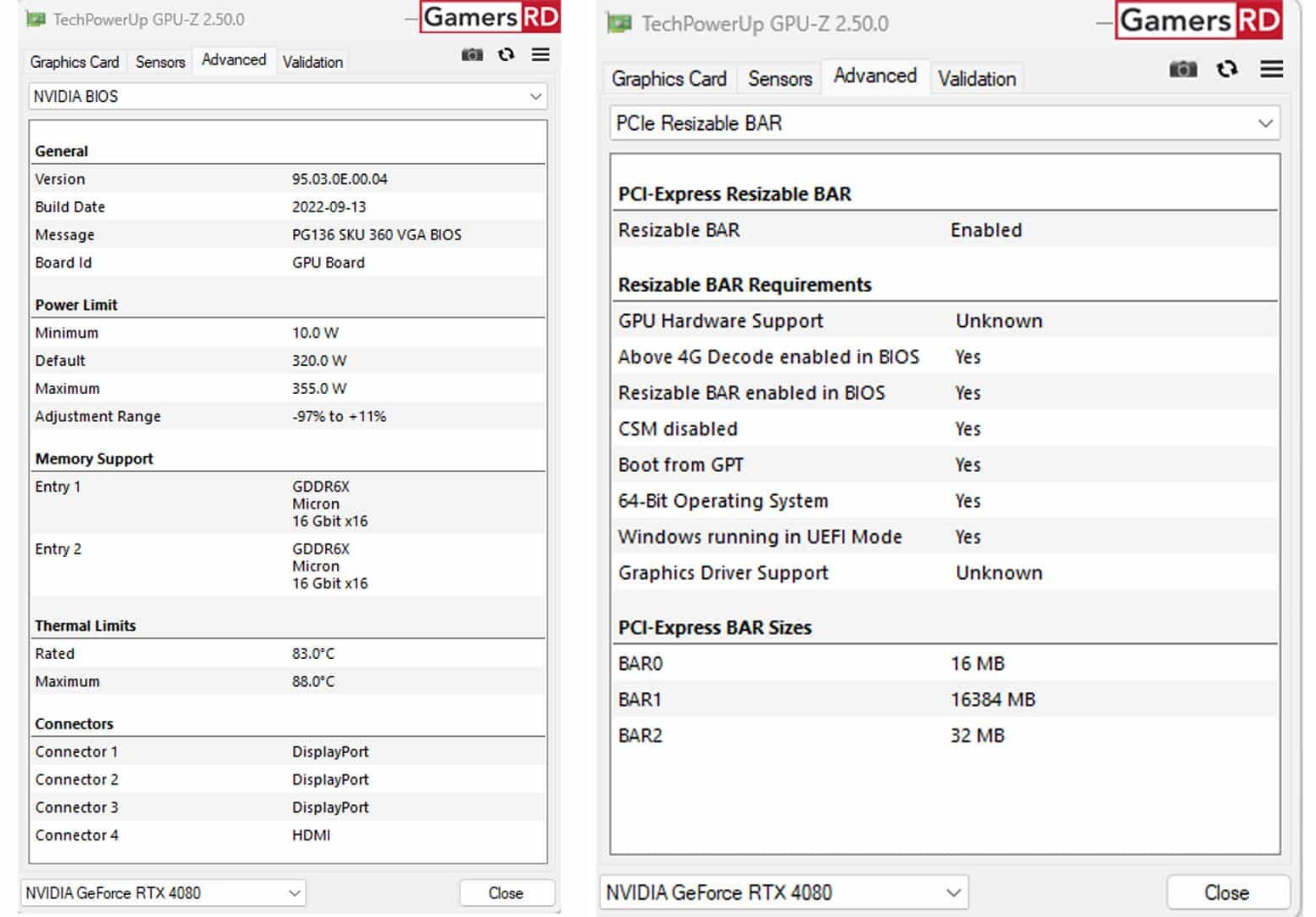Screen dimensions: 1316x917
Task: Switch to Sensors tab in right window
Action: (780, 79)
